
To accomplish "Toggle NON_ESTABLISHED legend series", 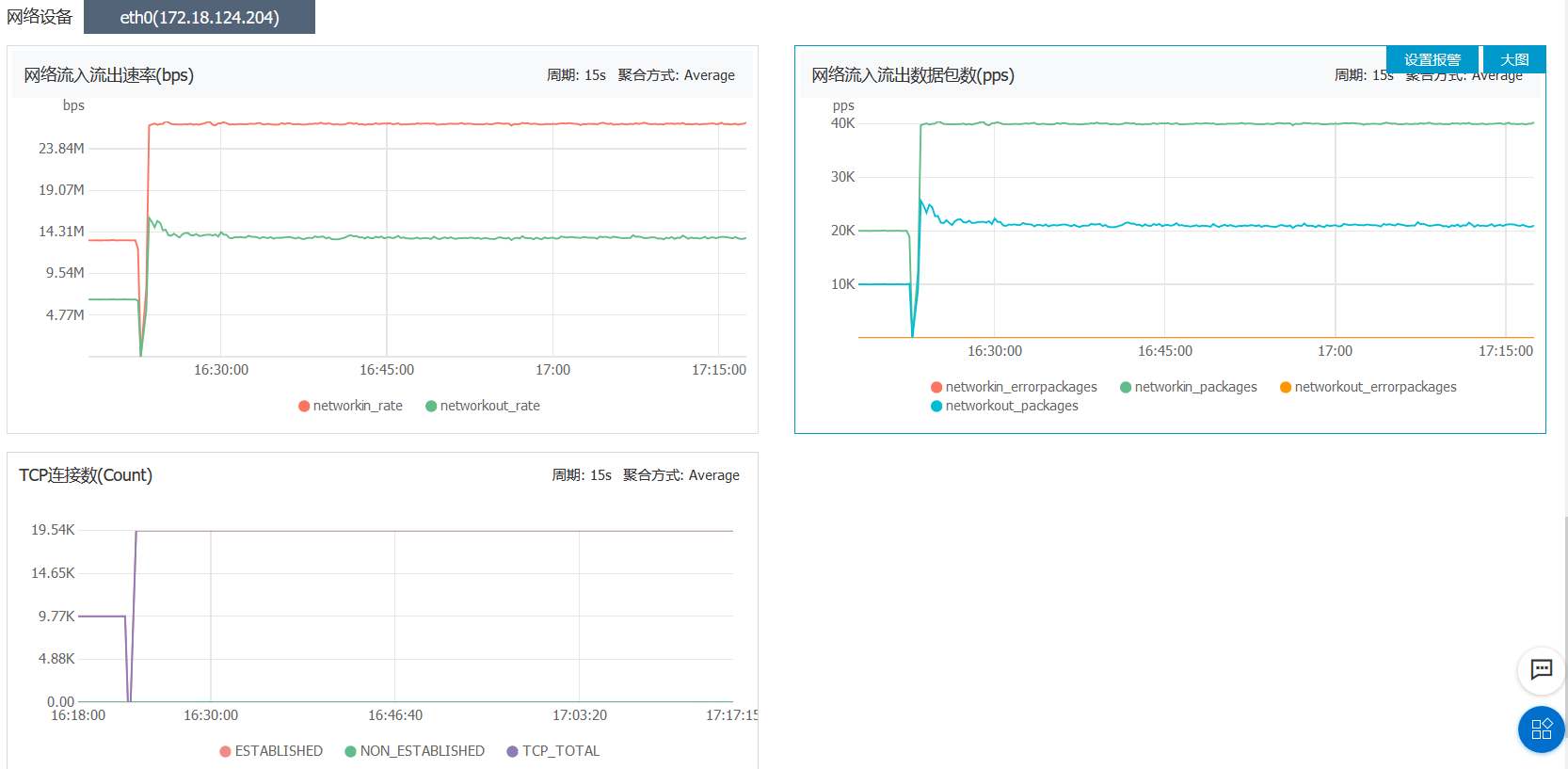I will click(415, 751).
